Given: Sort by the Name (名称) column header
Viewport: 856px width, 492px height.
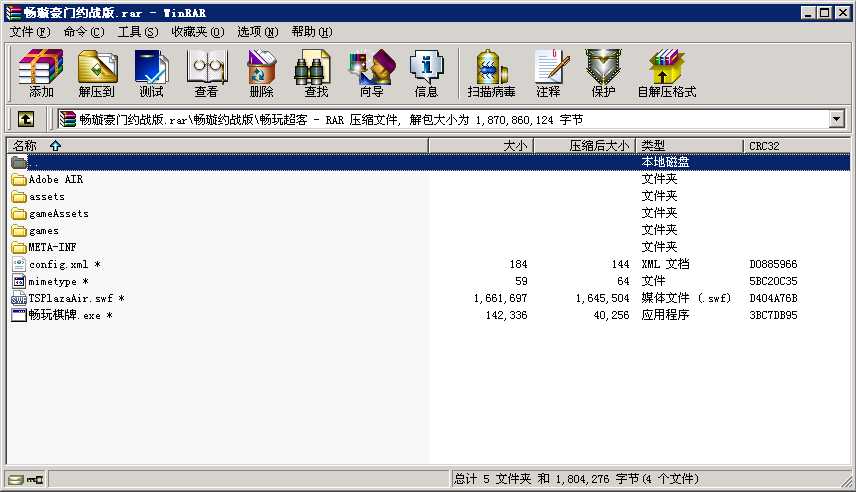Looking at the screenshot, I should (x=218, y=145).
